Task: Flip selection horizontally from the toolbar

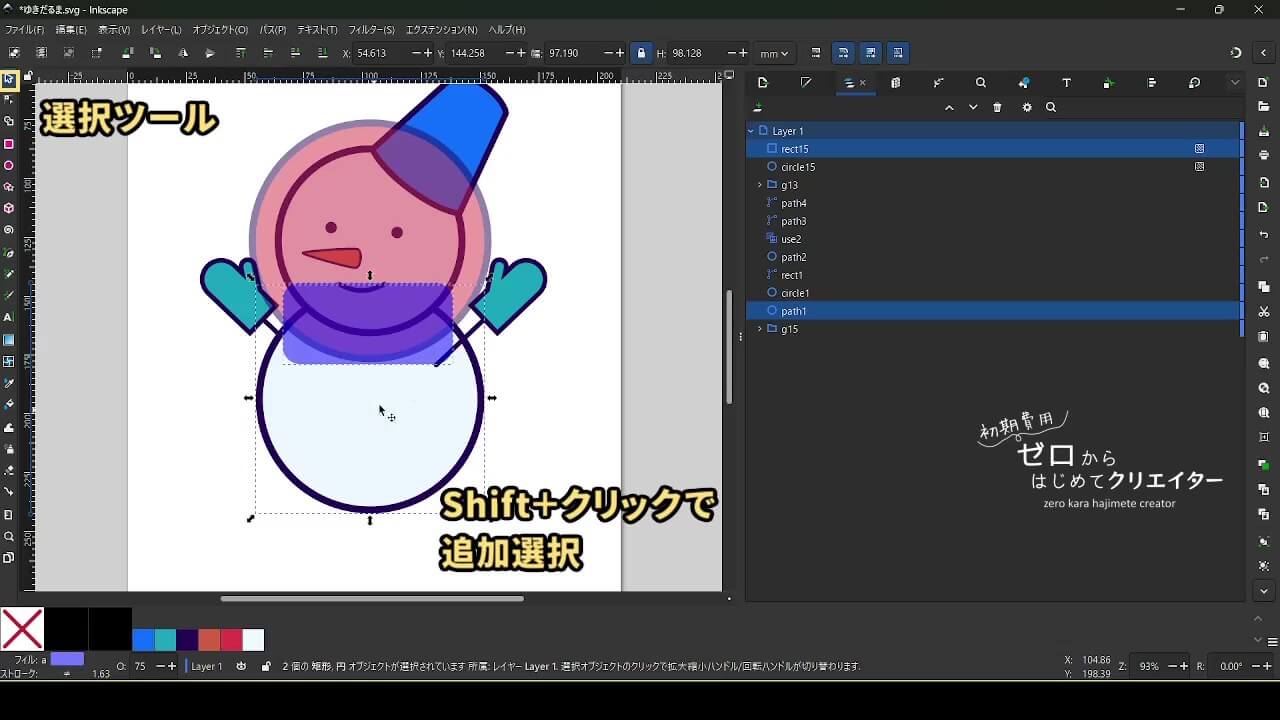Action: tap(182, 53)
